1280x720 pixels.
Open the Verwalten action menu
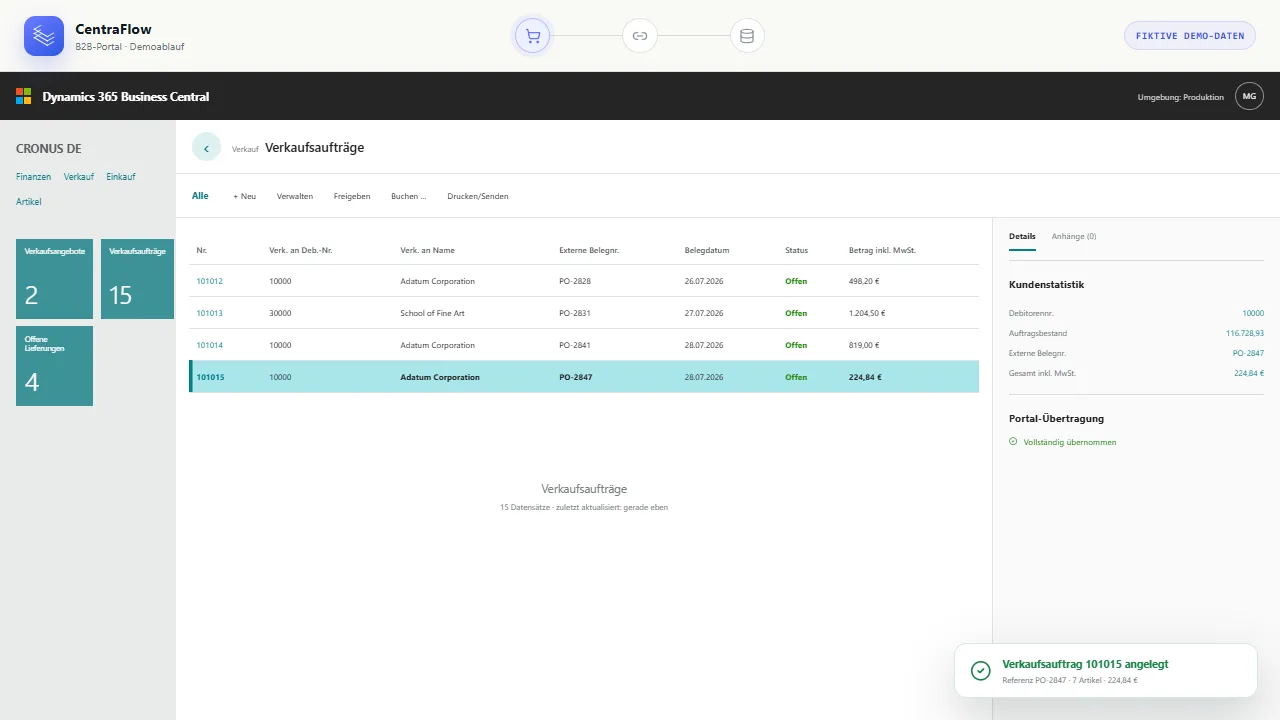click(295, 196)
